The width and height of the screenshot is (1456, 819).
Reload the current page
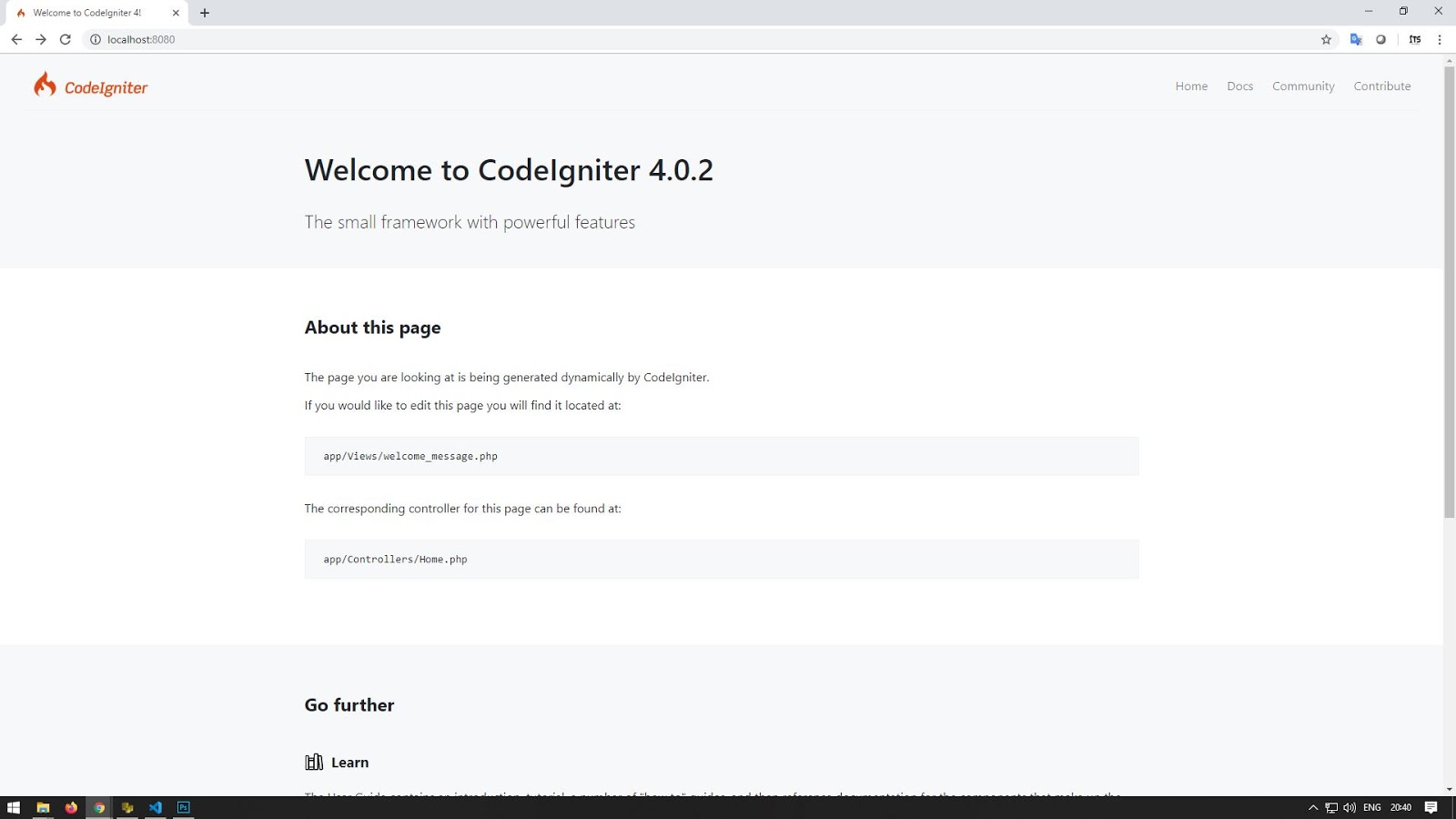[x=65, y=39]
